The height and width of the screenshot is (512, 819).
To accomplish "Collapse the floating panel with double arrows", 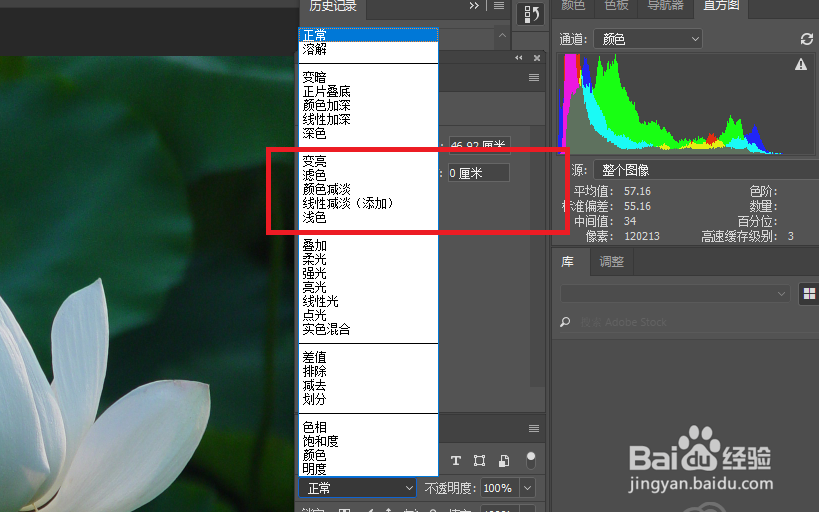I will point(518,58).
